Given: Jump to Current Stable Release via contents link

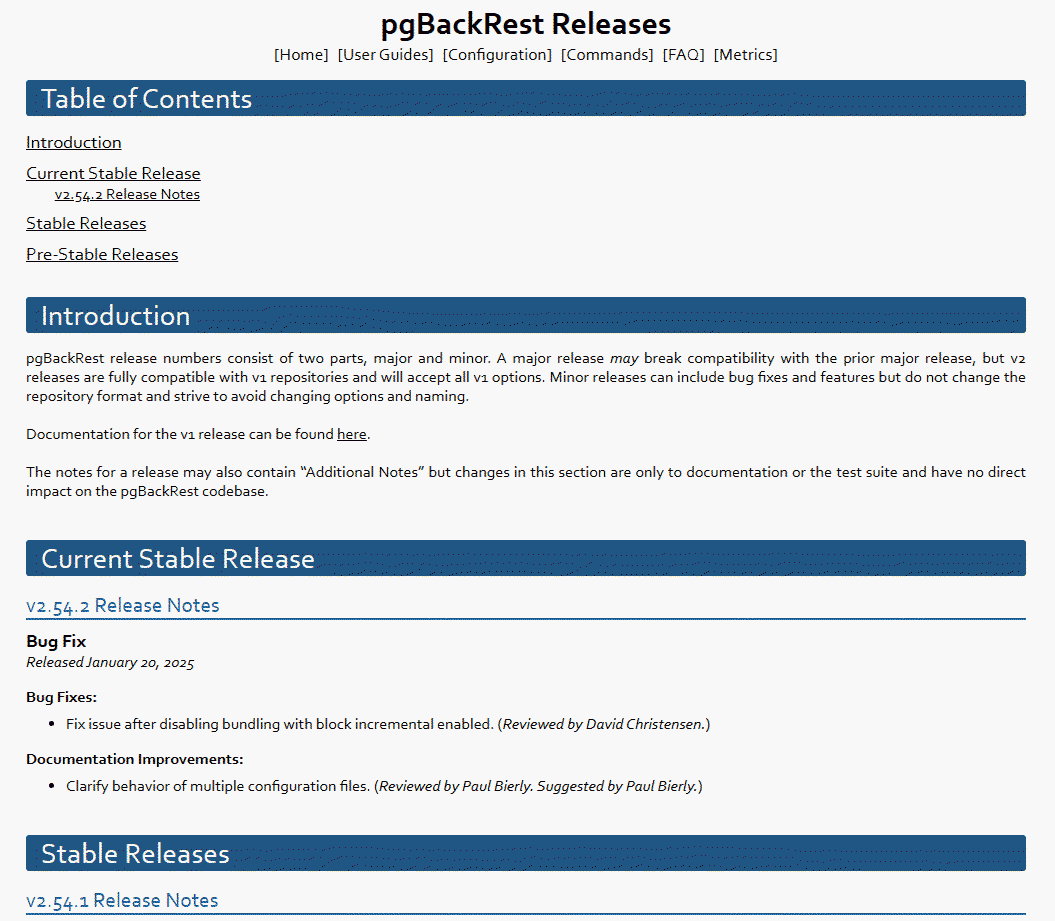Looking at the screenshot, I should pyautogui.click(x=113, y=174).
